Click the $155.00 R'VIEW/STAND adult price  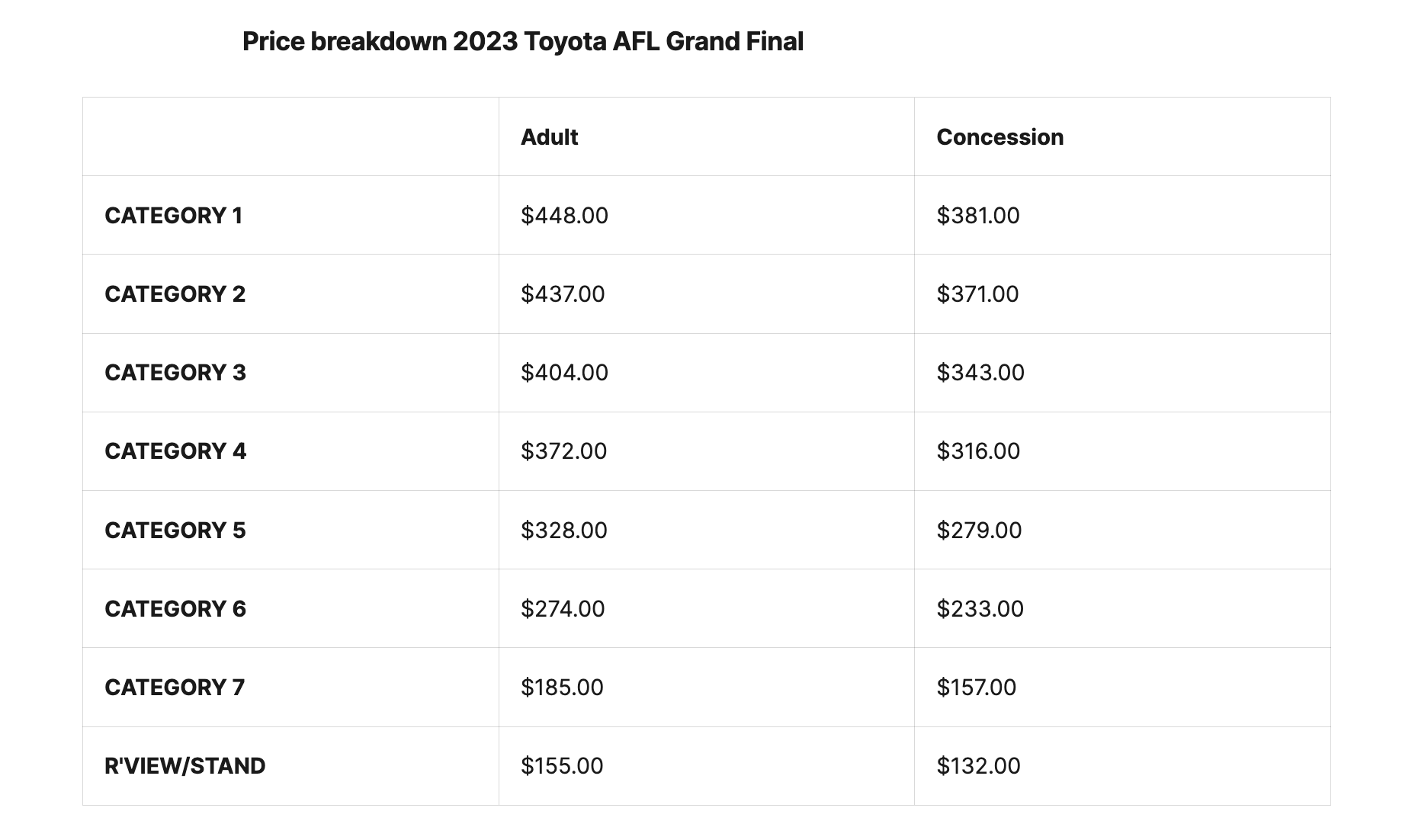click(x=562, y=766)
